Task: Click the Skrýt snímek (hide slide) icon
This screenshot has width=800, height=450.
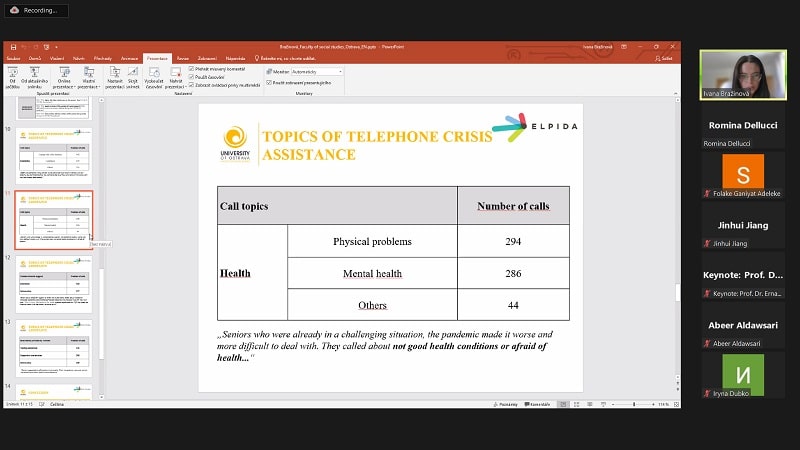Action: tap(133, 75)
